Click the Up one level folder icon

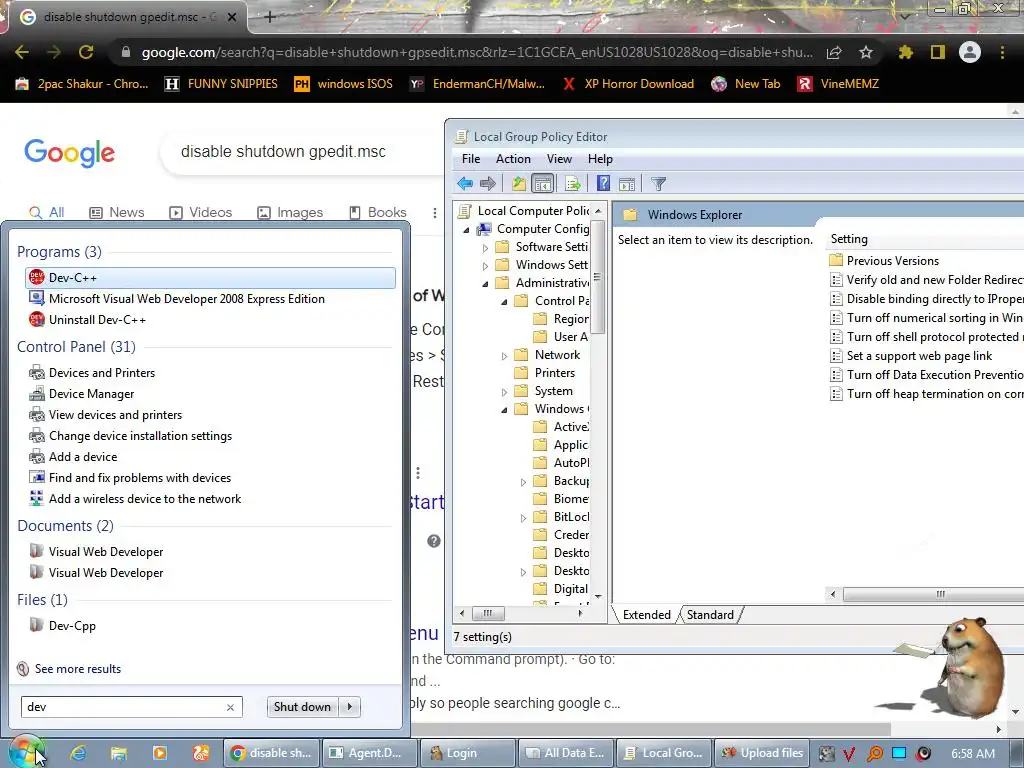click(519, 184)
